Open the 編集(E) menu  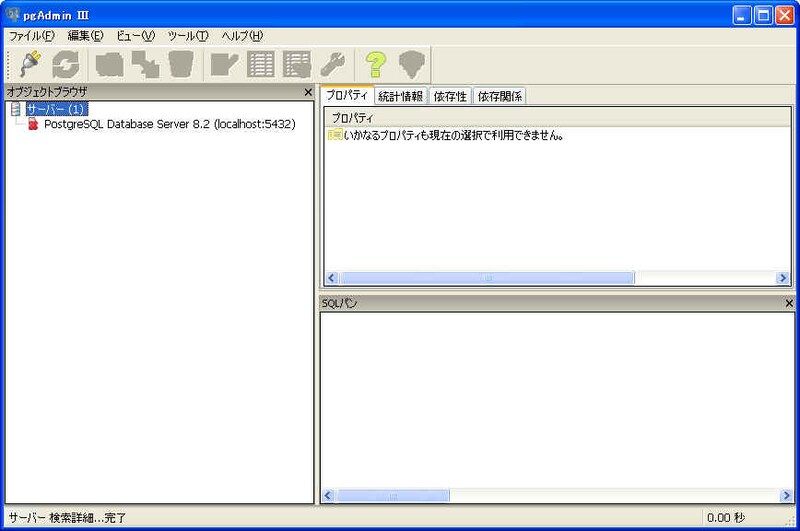click(x=85, y=36)
